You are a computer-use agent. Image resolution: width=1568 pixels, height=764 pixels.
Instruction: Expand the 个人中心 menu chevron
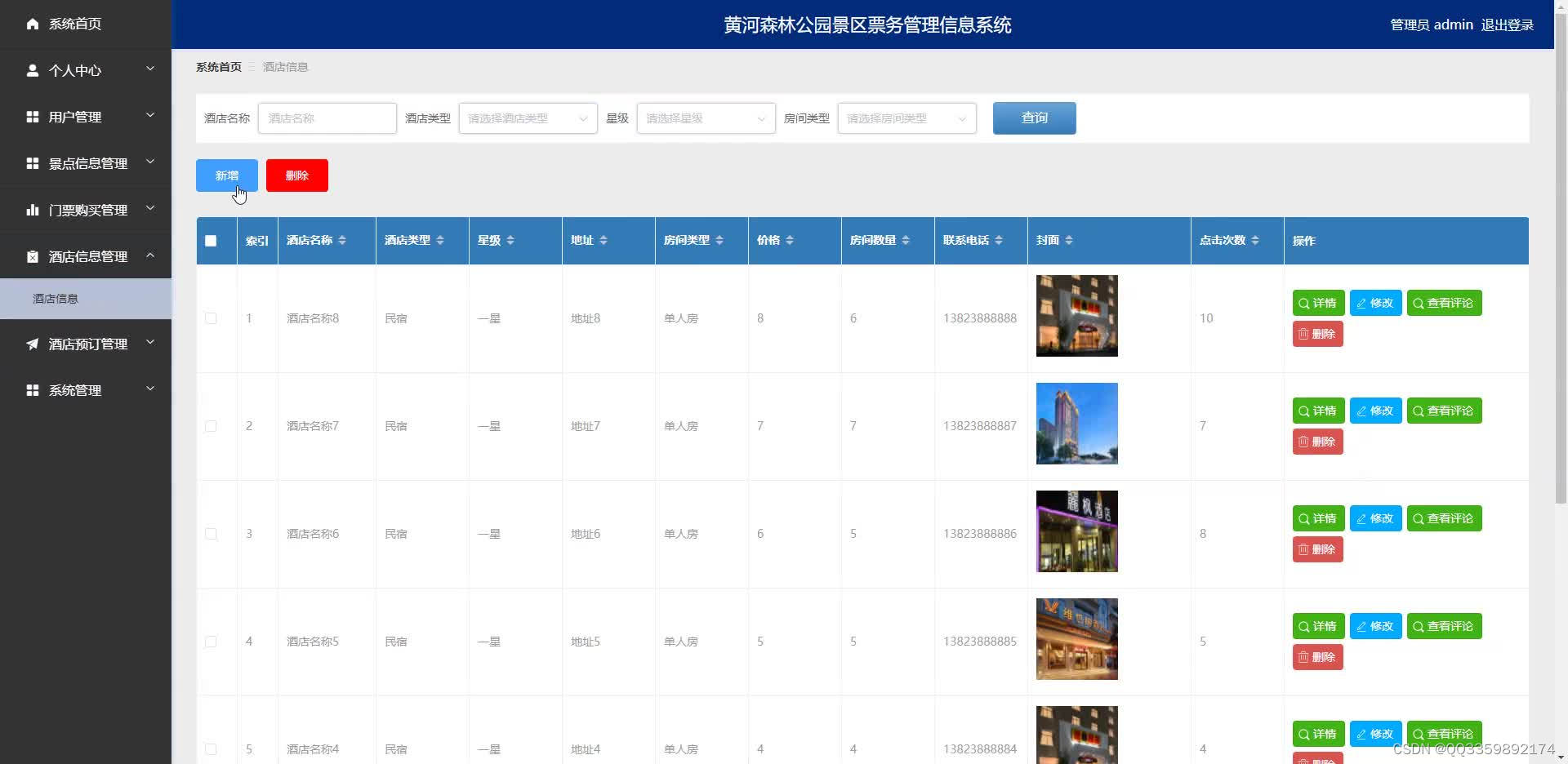150,69
